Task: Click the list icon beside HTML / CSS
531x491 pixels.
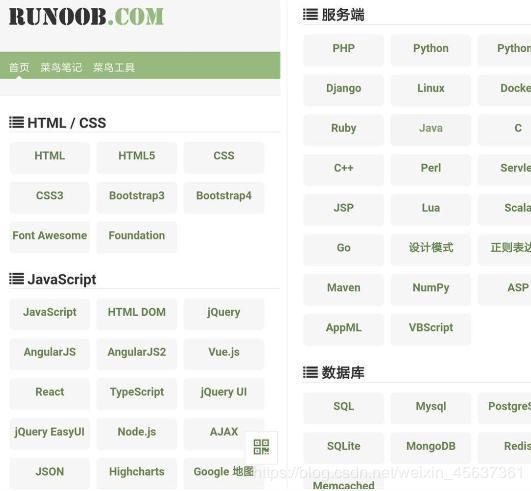Action: (x=17, y=123)
